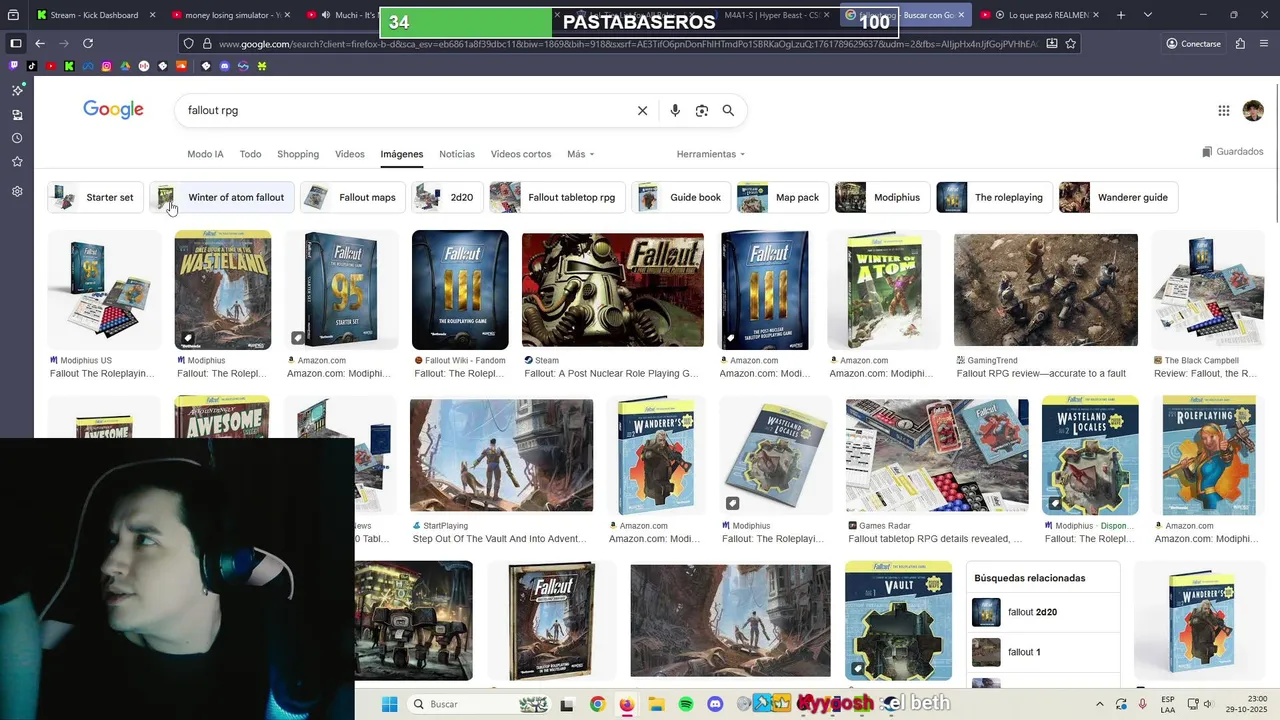This screenshot has height=720, width=1280.
Task: Switch to the Modo IA tab
Action: pos(205,154)
